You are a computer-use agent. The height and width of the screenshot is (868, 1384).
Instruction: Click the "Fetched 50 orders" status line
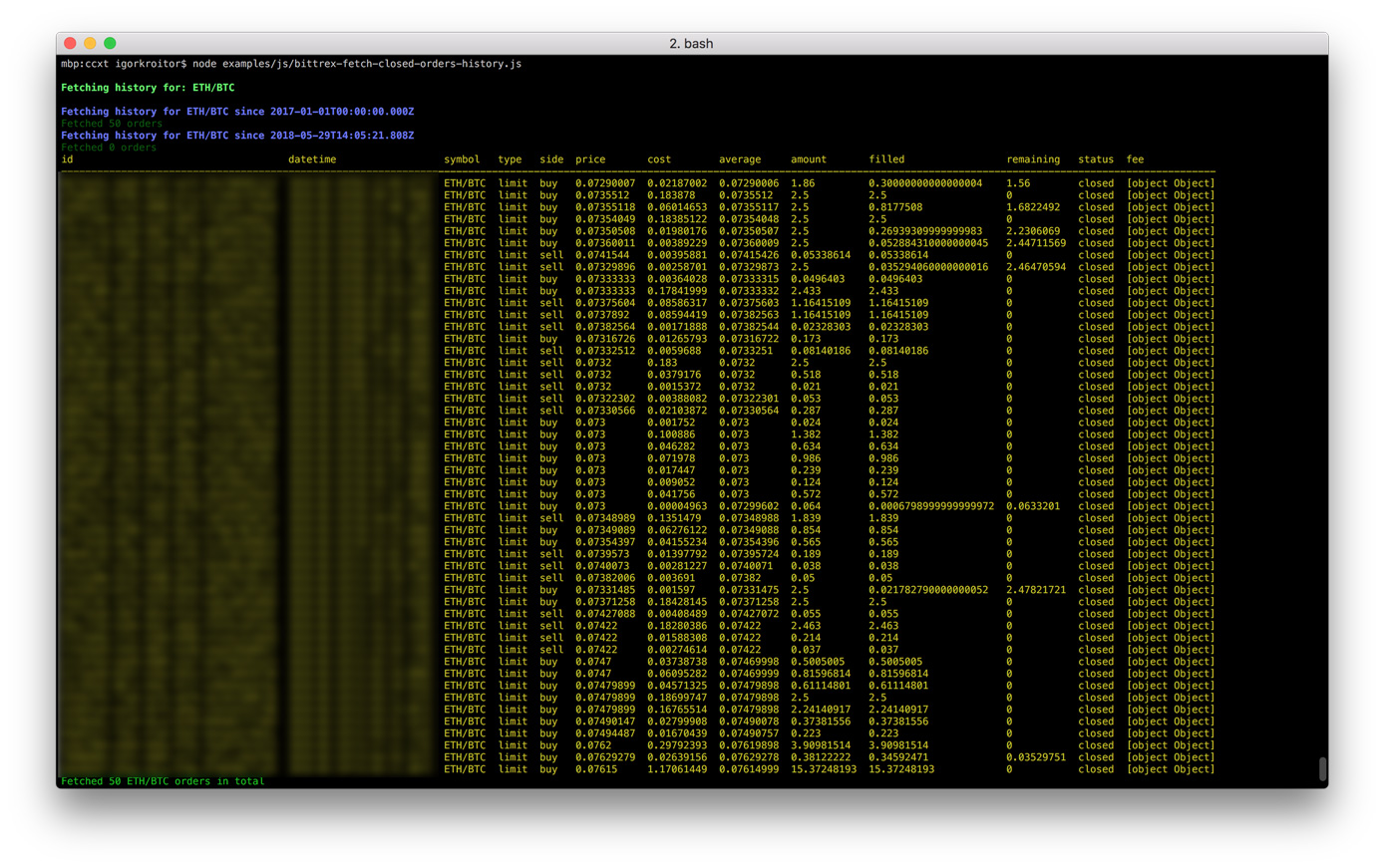[110, 123]
